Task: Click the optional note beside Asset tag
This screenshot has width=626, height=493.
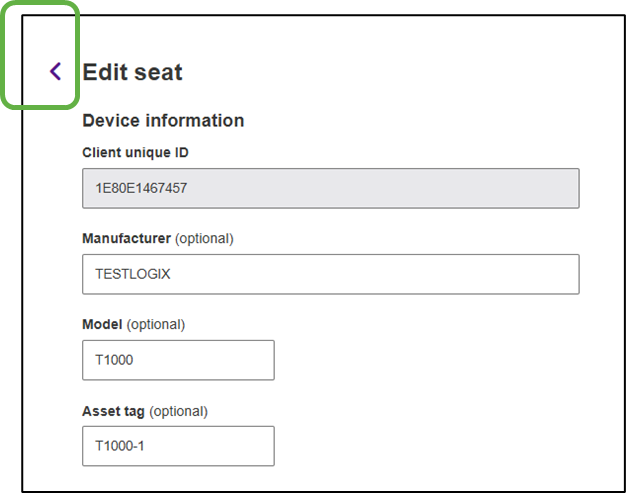Action: click(178, 411)
